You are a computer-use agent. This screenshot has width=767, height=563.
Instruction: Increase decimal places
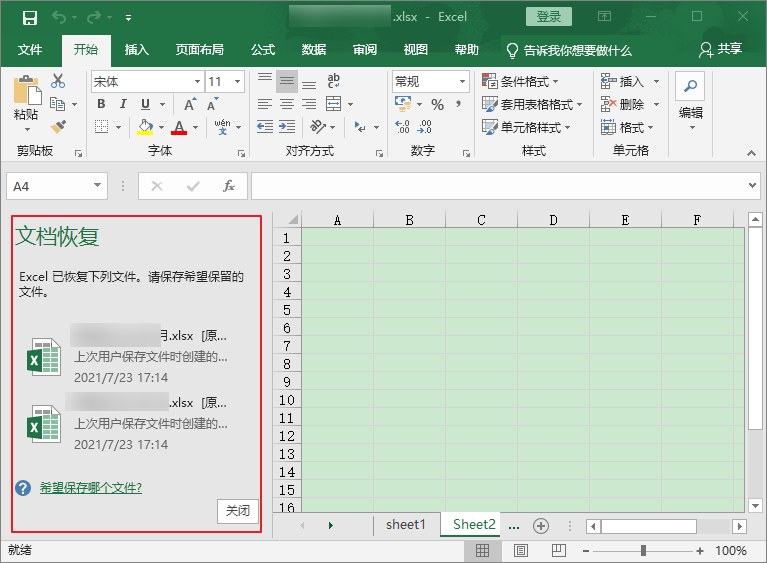coord(402,127)
